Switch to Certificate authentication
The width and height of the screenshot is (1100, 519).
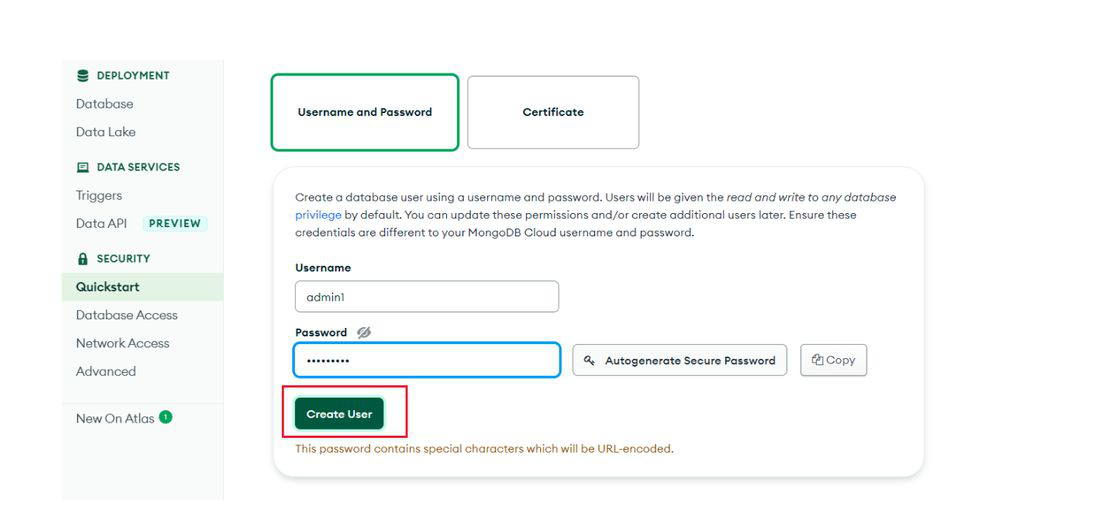(x=553, y=112)
